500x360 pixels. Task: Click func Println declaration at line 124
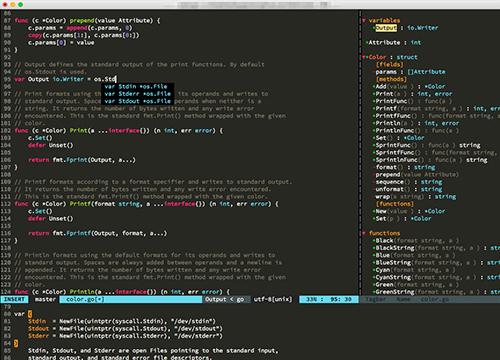(122, 292)
